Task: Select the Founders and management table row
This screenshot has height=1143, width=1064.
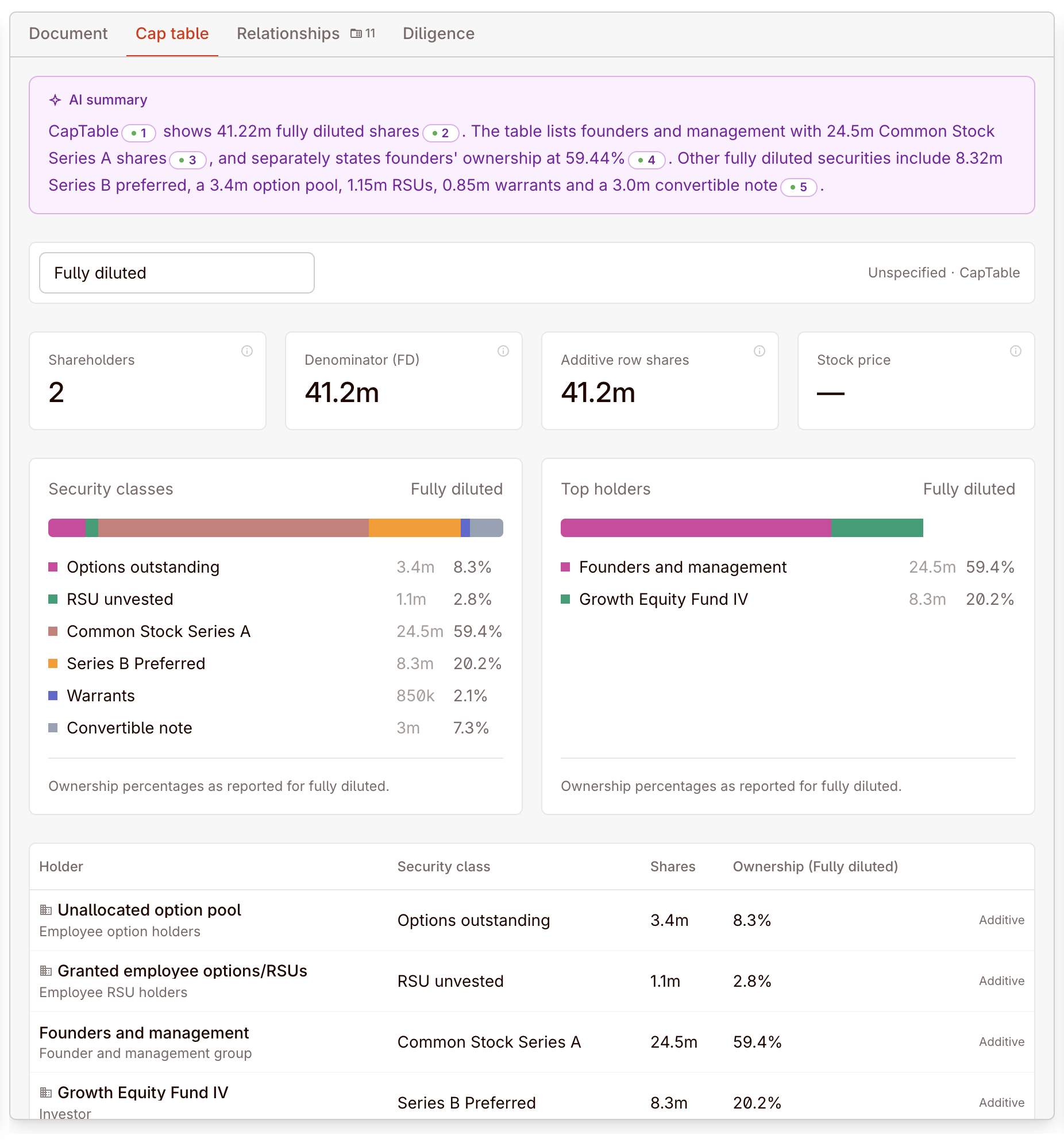Action: coord(531,1042)
